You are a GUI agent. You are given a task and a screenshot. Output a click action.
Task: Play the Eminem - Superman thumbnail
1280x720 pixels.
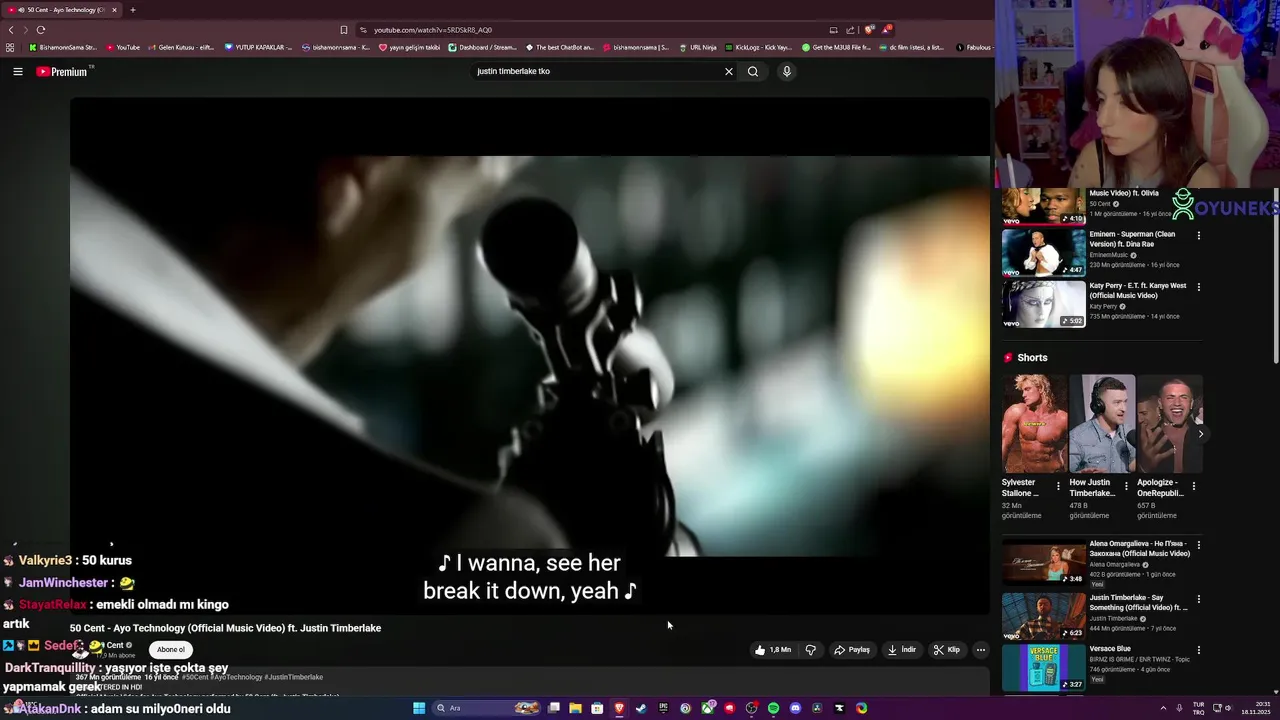(1043, 252)
